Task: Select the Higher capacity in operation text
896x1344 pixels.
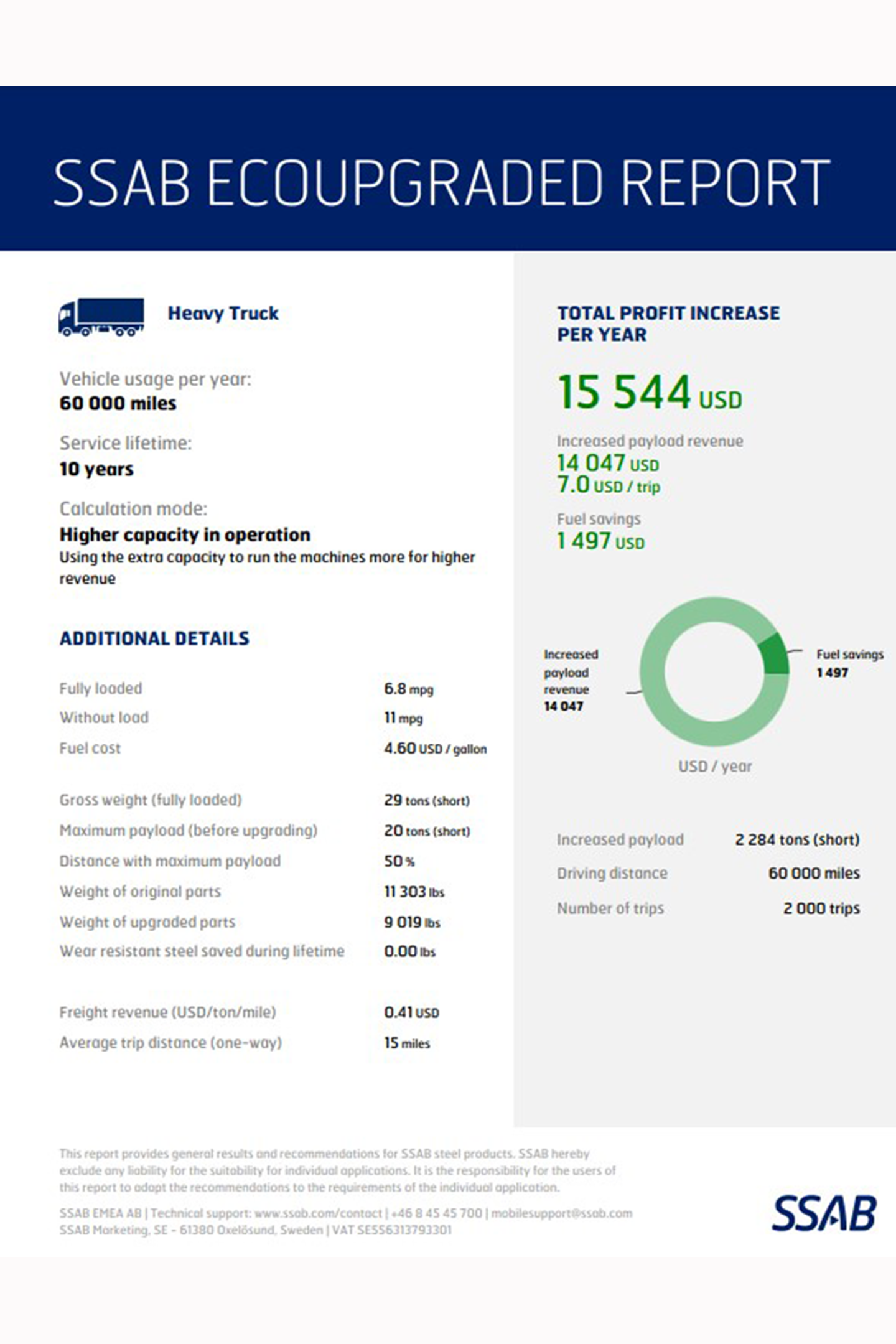Action: click(x=185, y=534)
